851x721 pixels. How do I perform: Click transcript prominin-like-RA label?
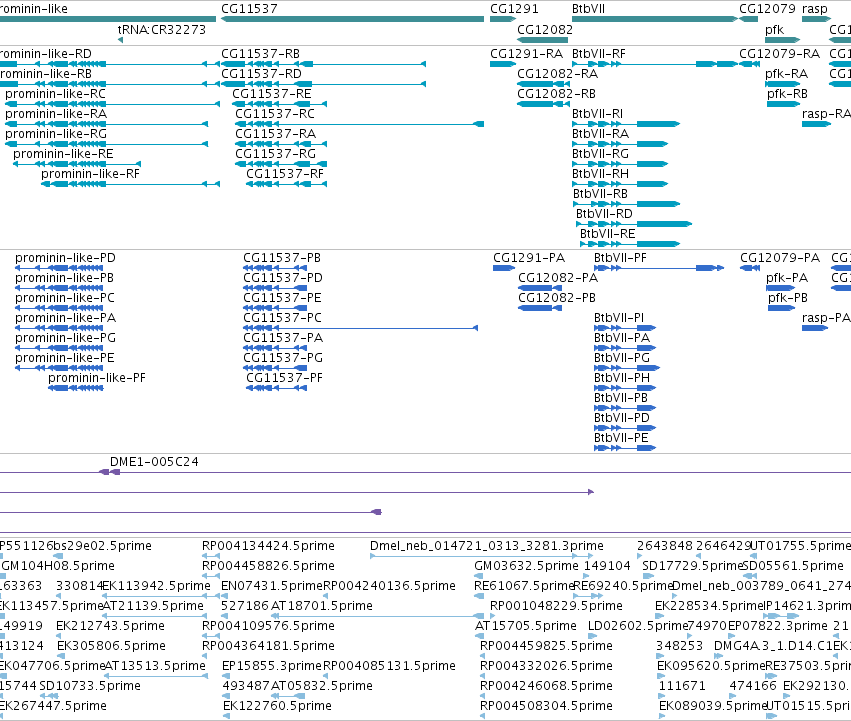56,114
